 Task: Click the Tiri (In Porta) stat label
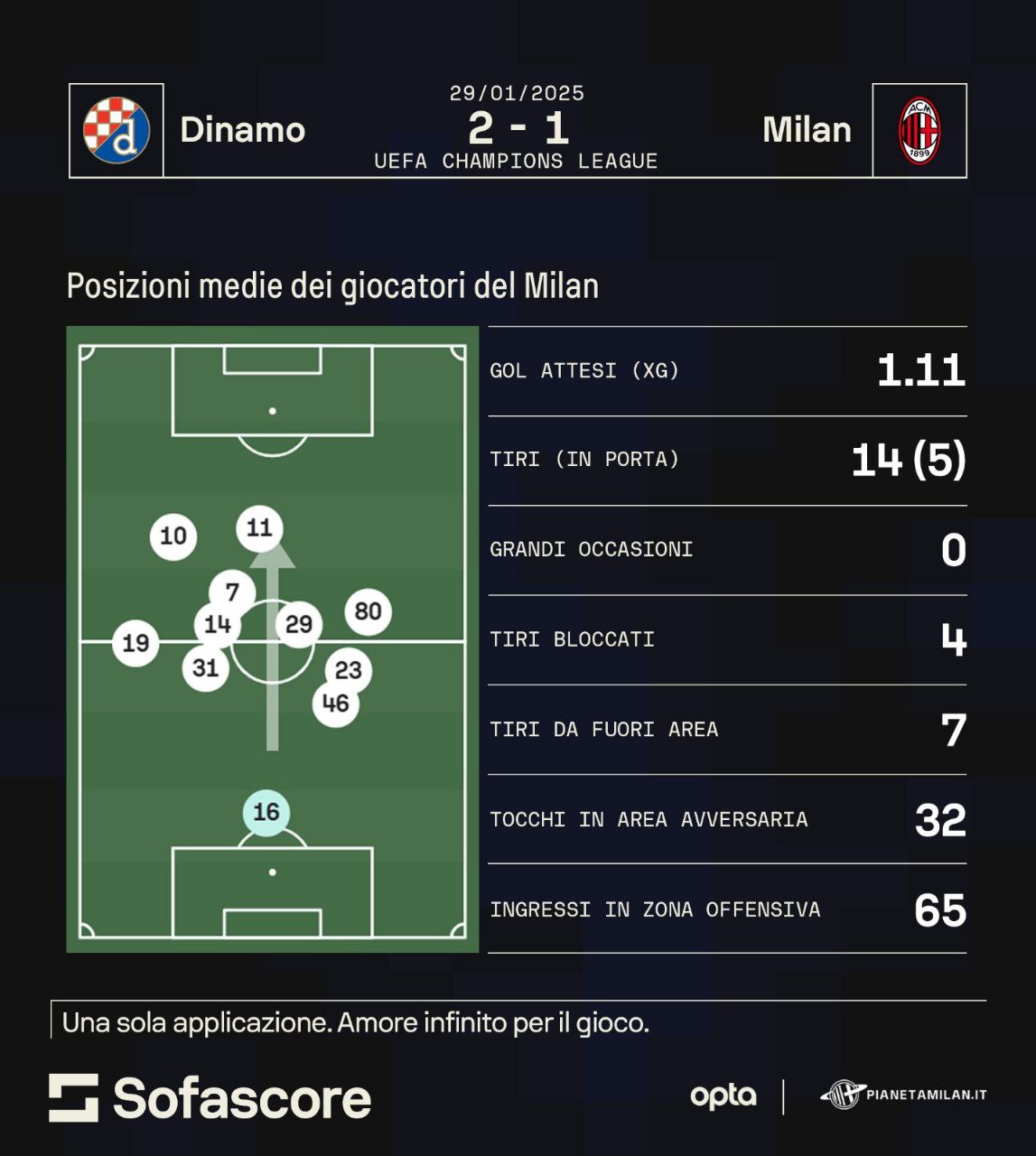[x=584, y=460]
